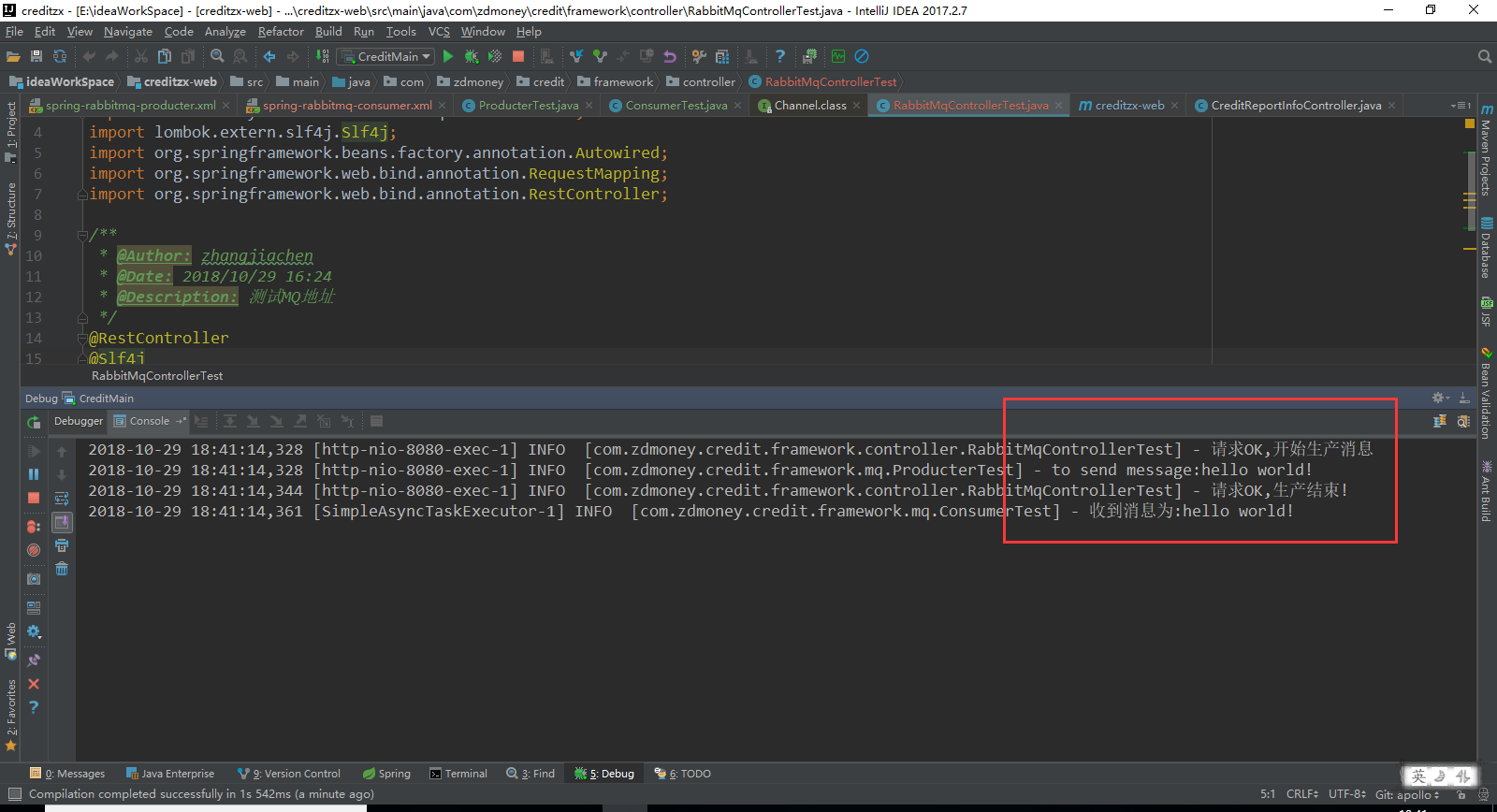
Task: Open Help with the toolbar question mark
Action: tap(780, 57)
